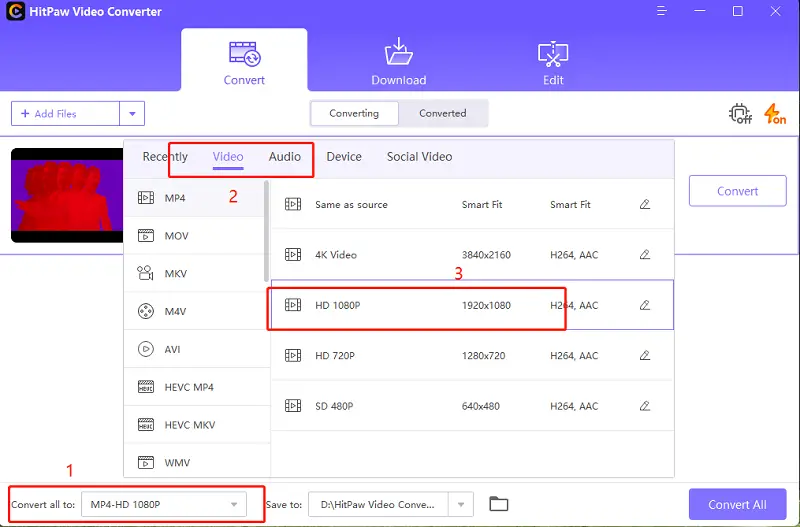
Task: Select MOV in the format list
Action: tap(194, 235)
